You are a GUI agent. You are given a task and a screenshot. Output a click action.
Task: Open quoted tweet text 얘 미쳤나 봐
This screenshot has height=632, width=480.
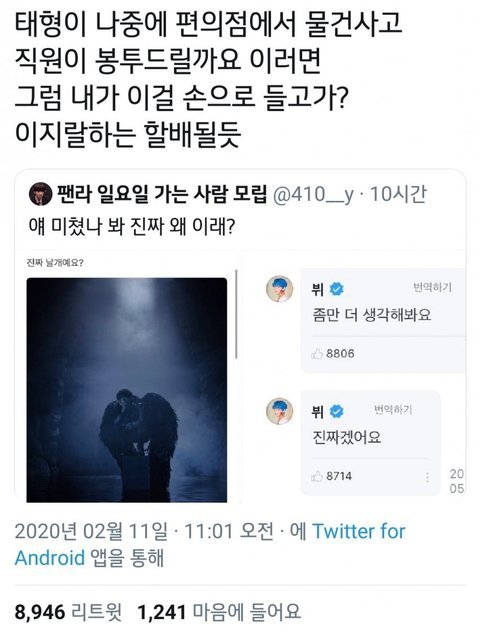pyautogui.click(x=132, y=227)
